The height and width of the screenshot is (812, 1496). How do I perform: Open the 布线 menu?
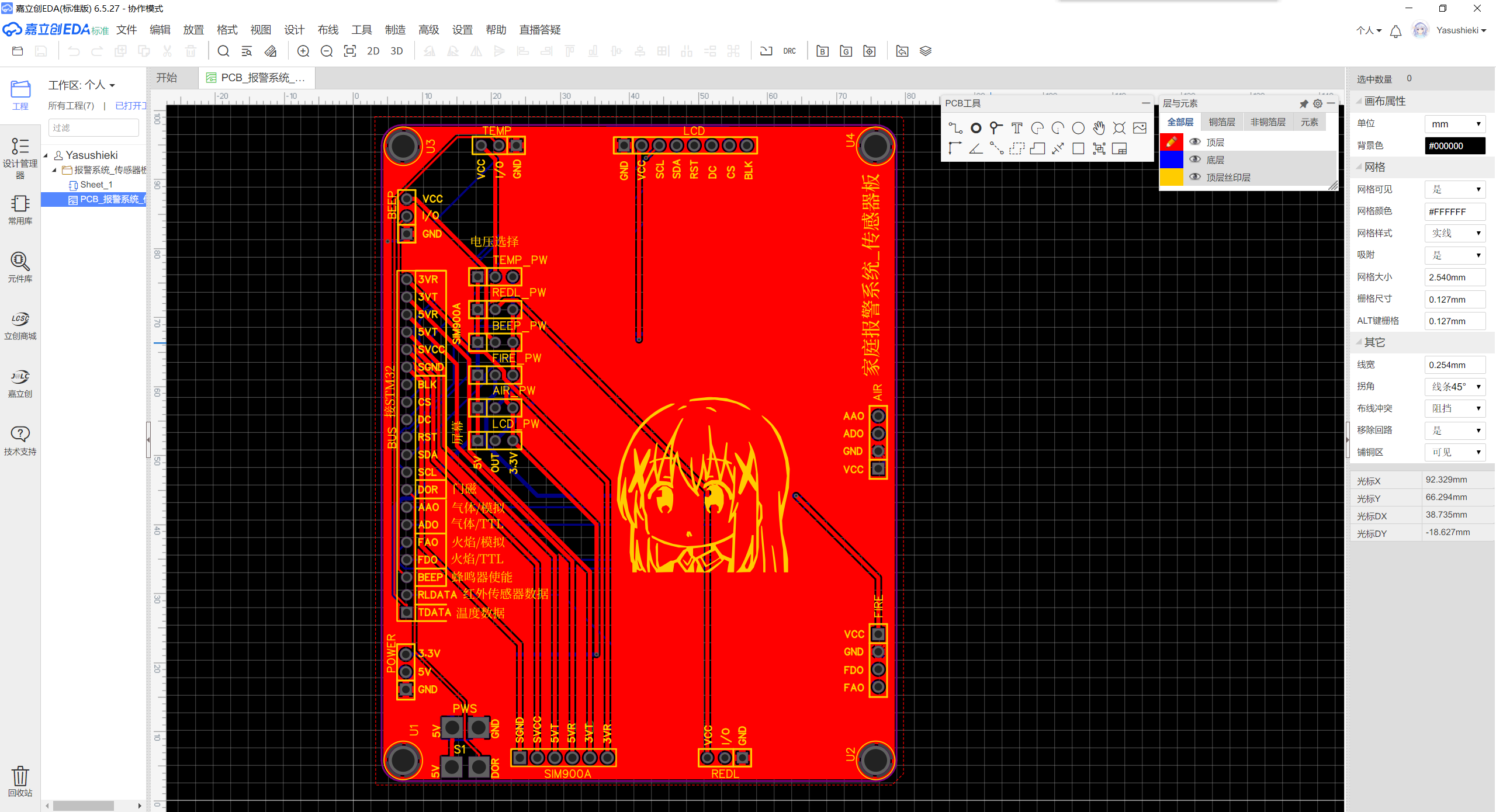pyautogui.click(x=328, y=30)
